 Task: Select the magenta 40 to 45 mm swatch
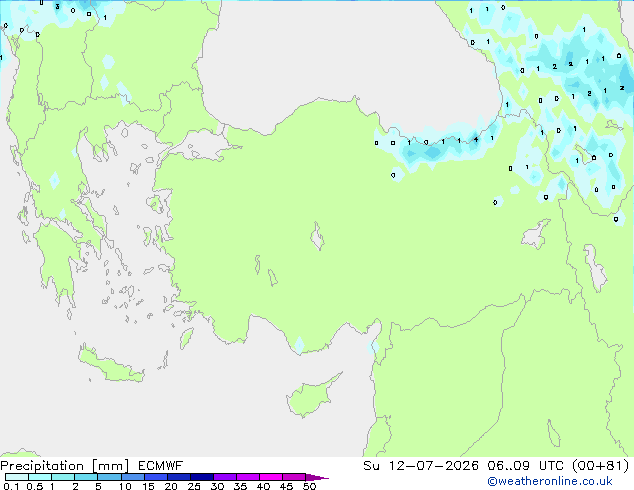point(271,477)
